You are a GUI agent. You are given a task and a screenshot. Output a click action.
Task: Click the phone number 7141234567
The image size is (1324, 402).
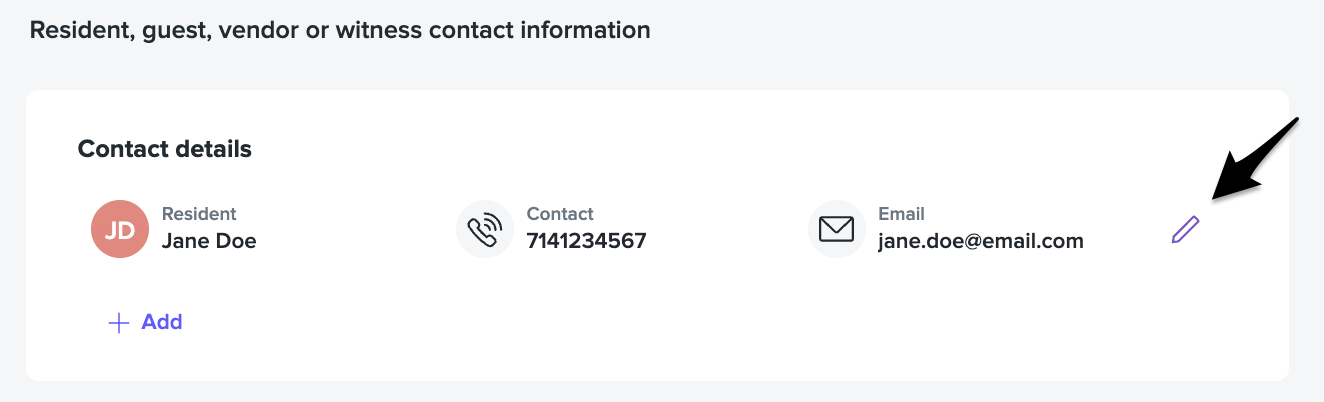pyautogui.click(x=586, y=241)
